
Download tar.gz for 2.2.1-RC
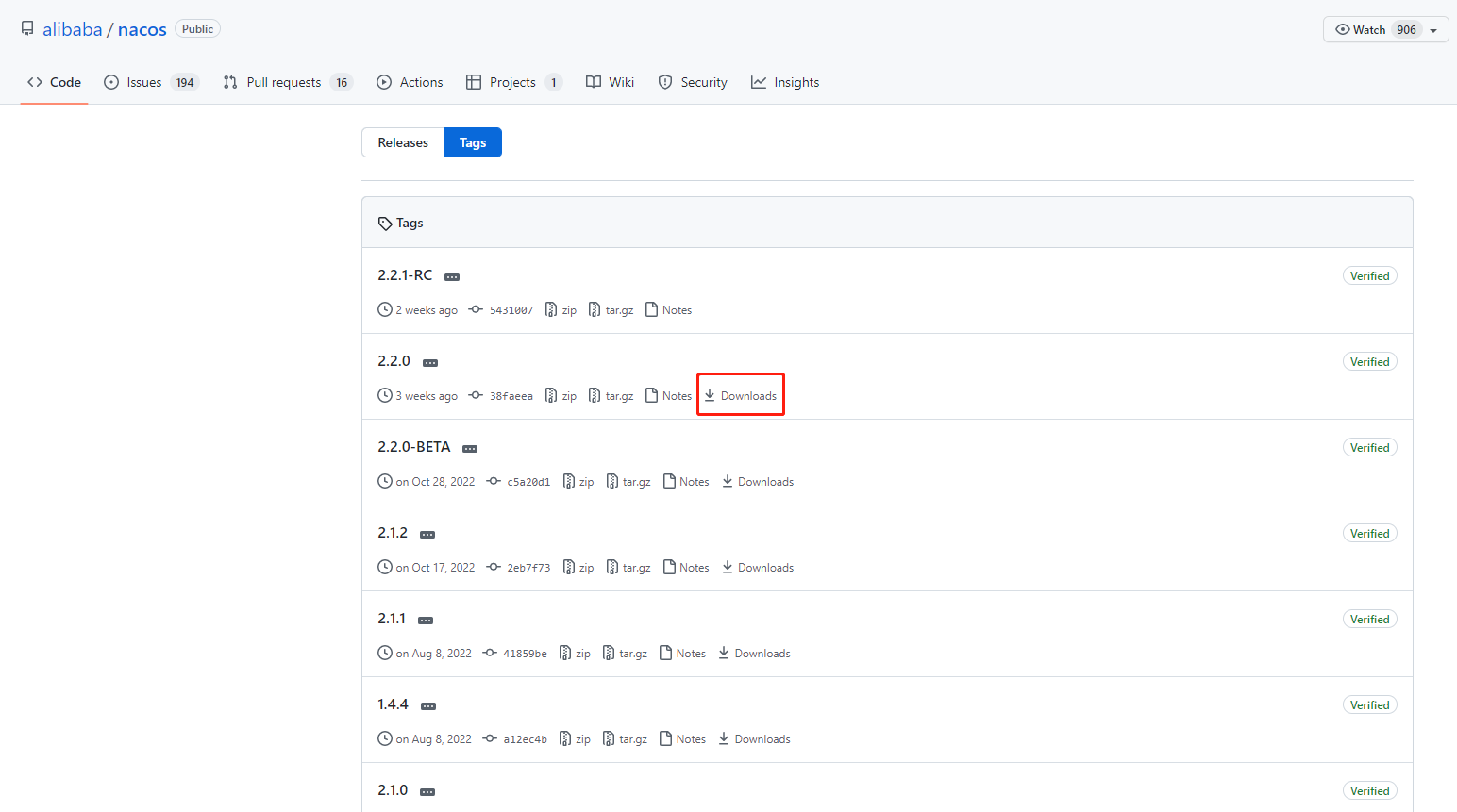611,310
